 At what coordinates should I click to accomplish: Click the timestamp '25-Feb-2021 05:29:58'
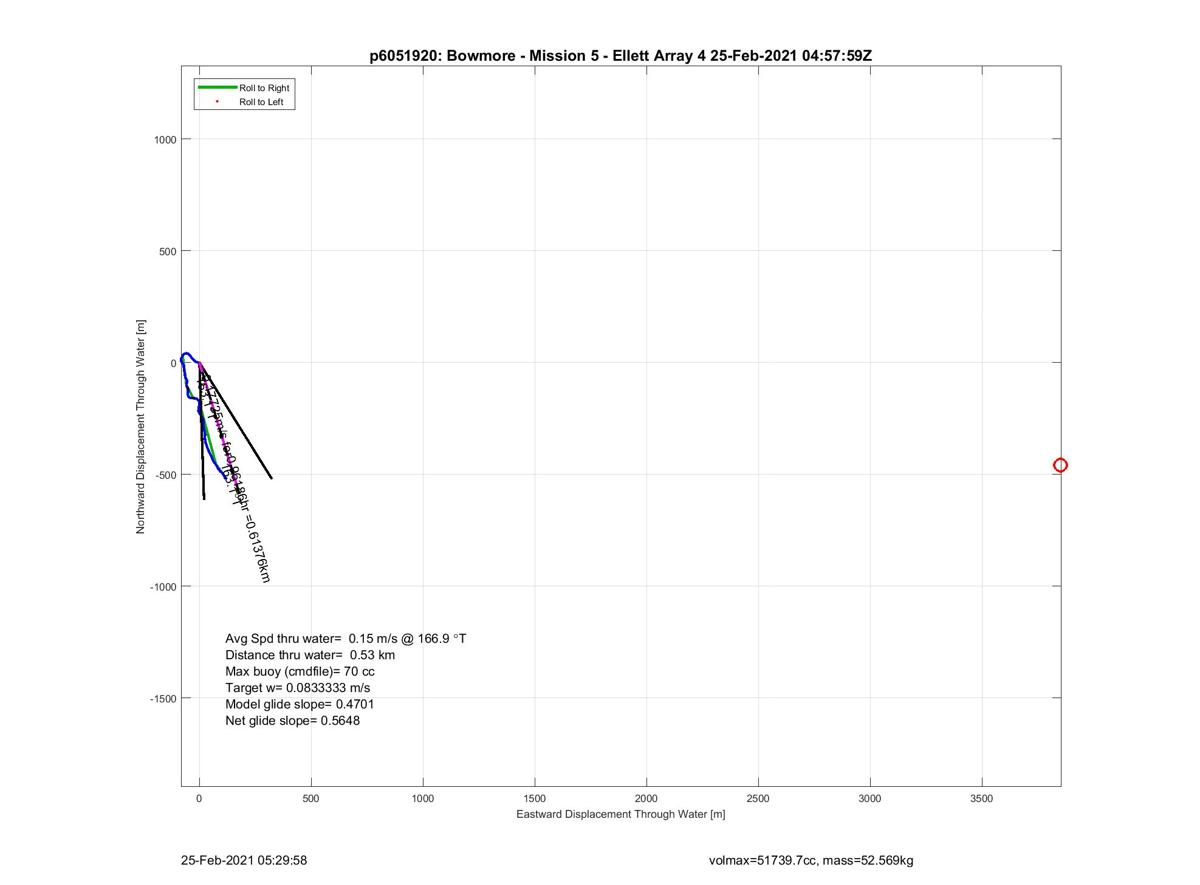244,860
